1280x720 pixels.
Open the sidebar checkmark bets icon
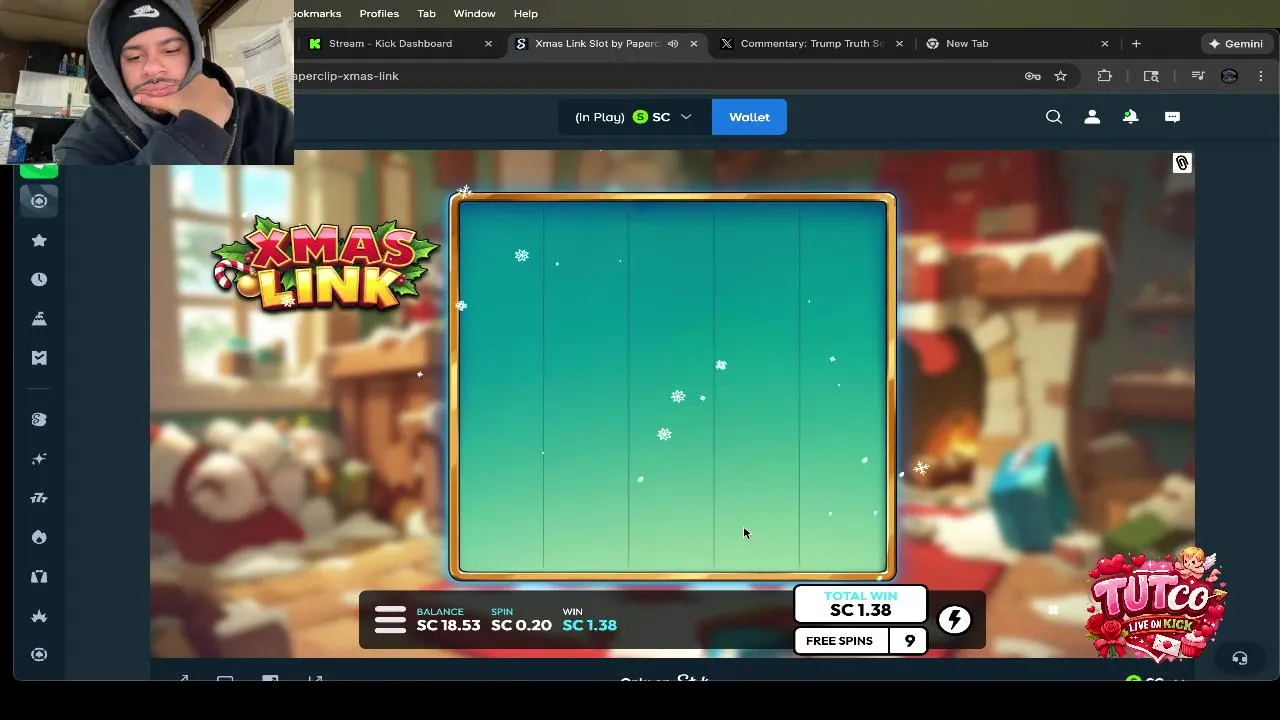pyautogui.click(x=39, y=357)
